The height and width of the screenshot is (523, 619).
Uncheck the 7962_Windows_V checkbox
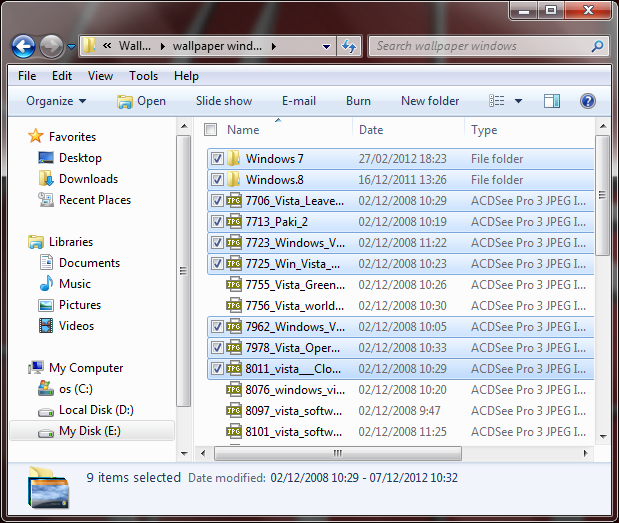pos(217,326)
